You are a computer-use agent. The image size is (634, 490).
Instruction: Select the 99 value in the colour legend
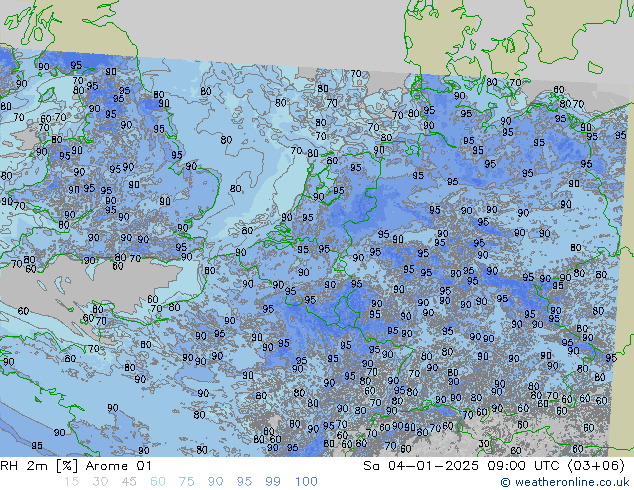[273, 482]
